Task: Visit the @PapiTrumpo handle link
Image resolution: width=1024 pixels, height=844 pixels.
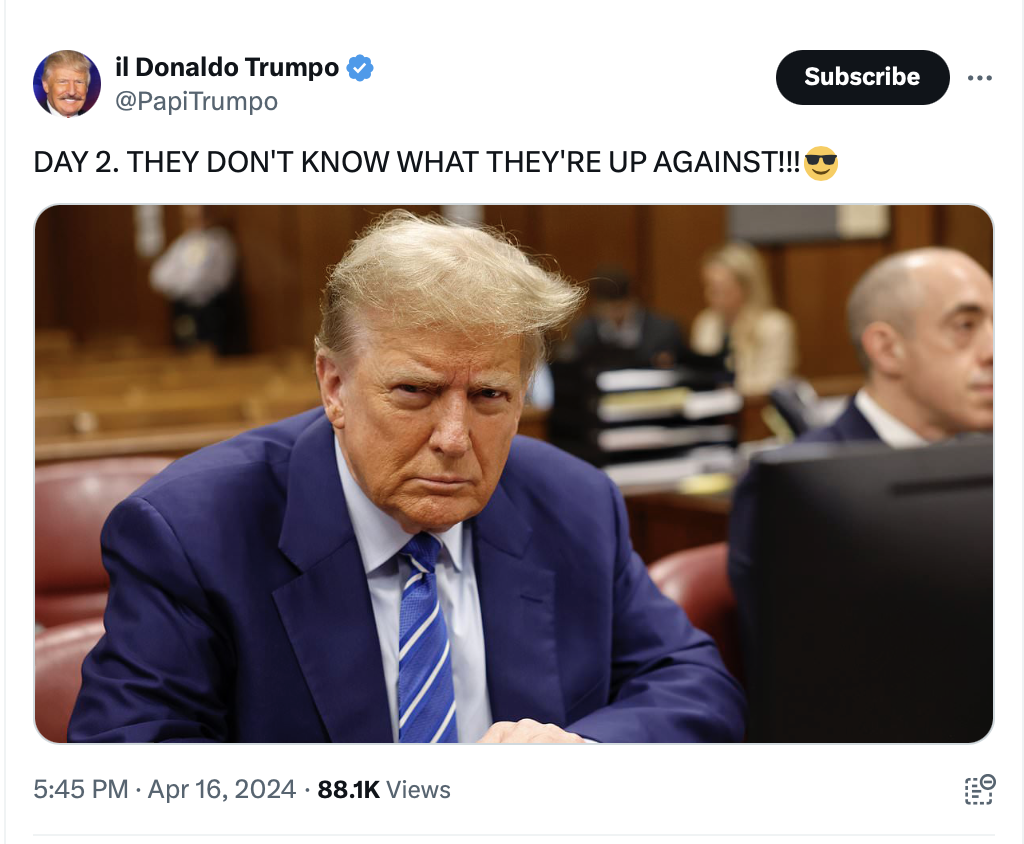Action: click(x=197, y=101)
